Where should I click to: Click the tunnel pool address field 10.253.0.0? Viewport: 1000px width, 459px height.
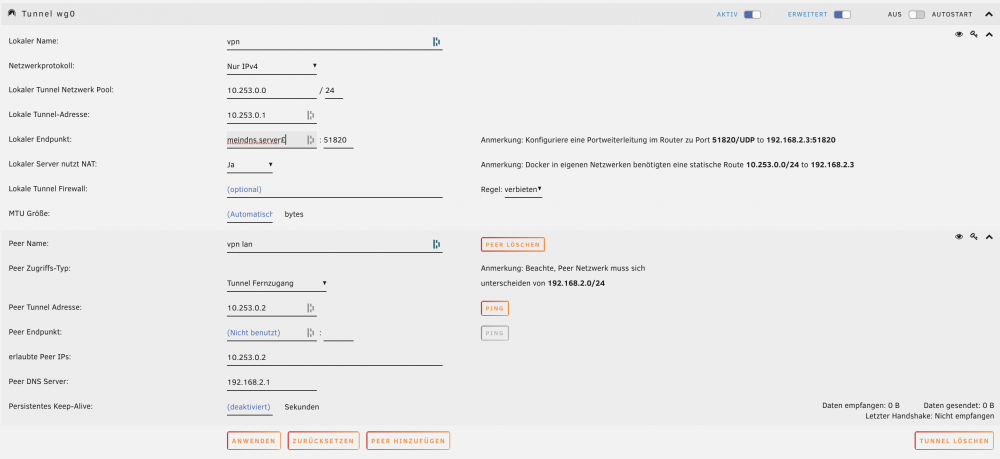pyautogui.click(x=272, y=91)
